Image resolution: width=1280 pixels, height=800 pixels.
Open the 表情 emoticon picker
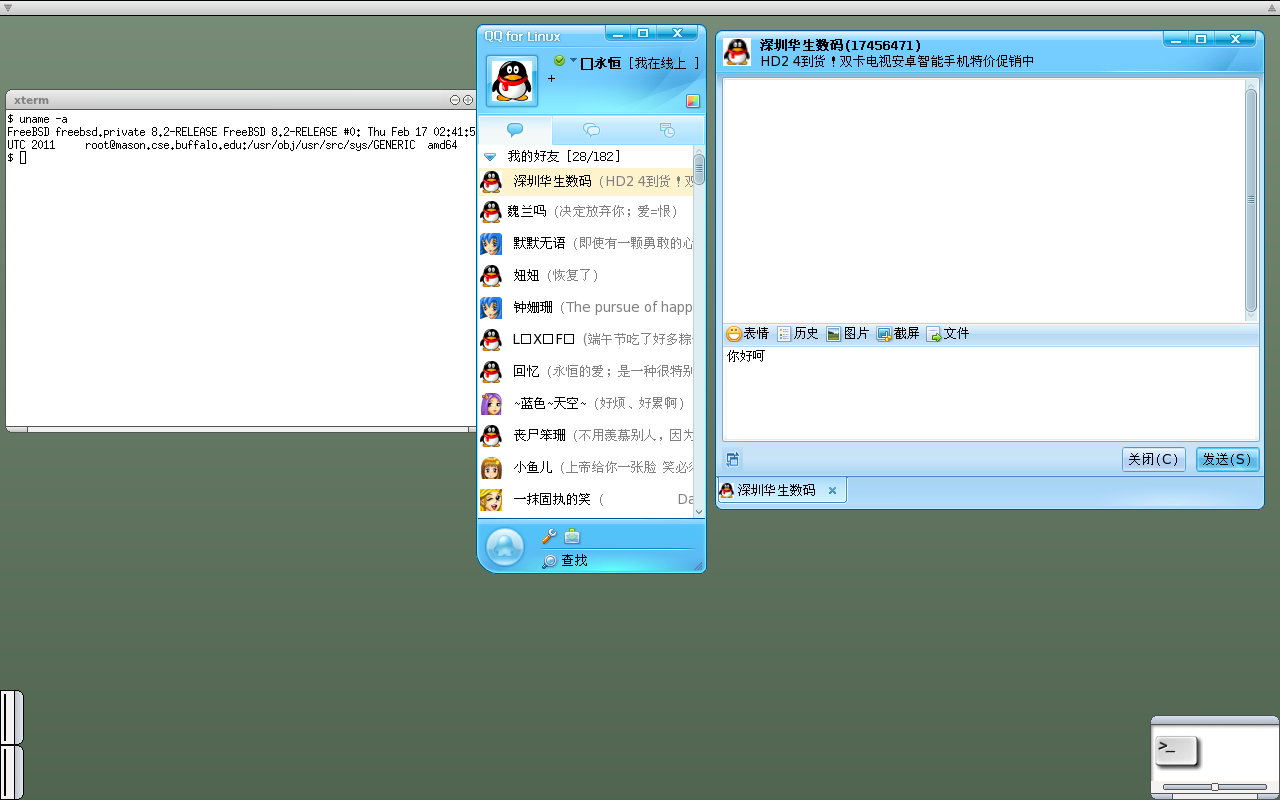click(748, 334)
